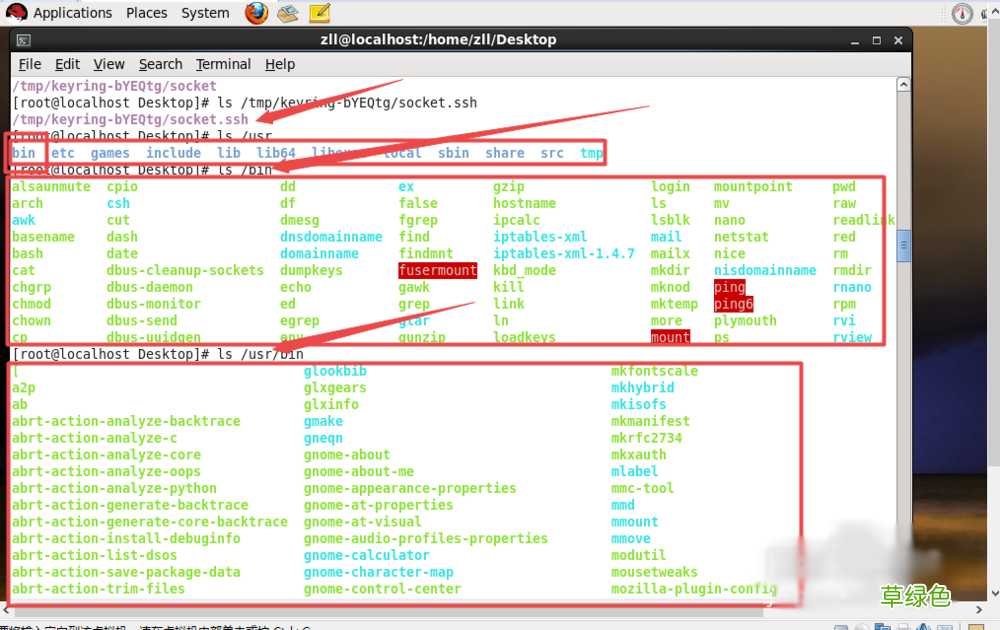Expand the chevron arrow near the bottom-right corner
The height and width of the screenshot is (630, 1000).
(978, 611)
